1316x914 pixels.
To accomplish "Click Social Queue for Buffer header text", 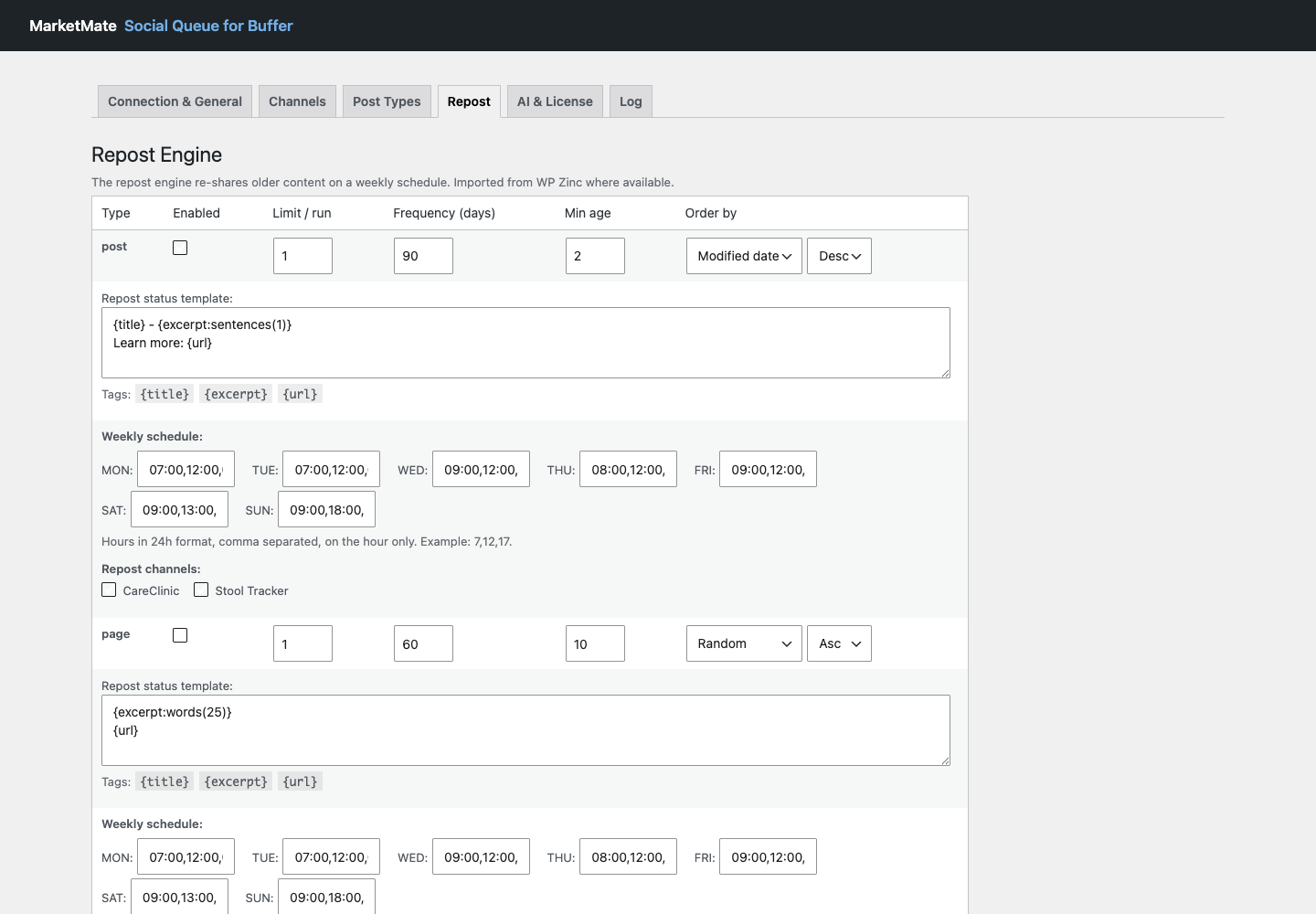I will pyautogui.click(x=208, y=26).
